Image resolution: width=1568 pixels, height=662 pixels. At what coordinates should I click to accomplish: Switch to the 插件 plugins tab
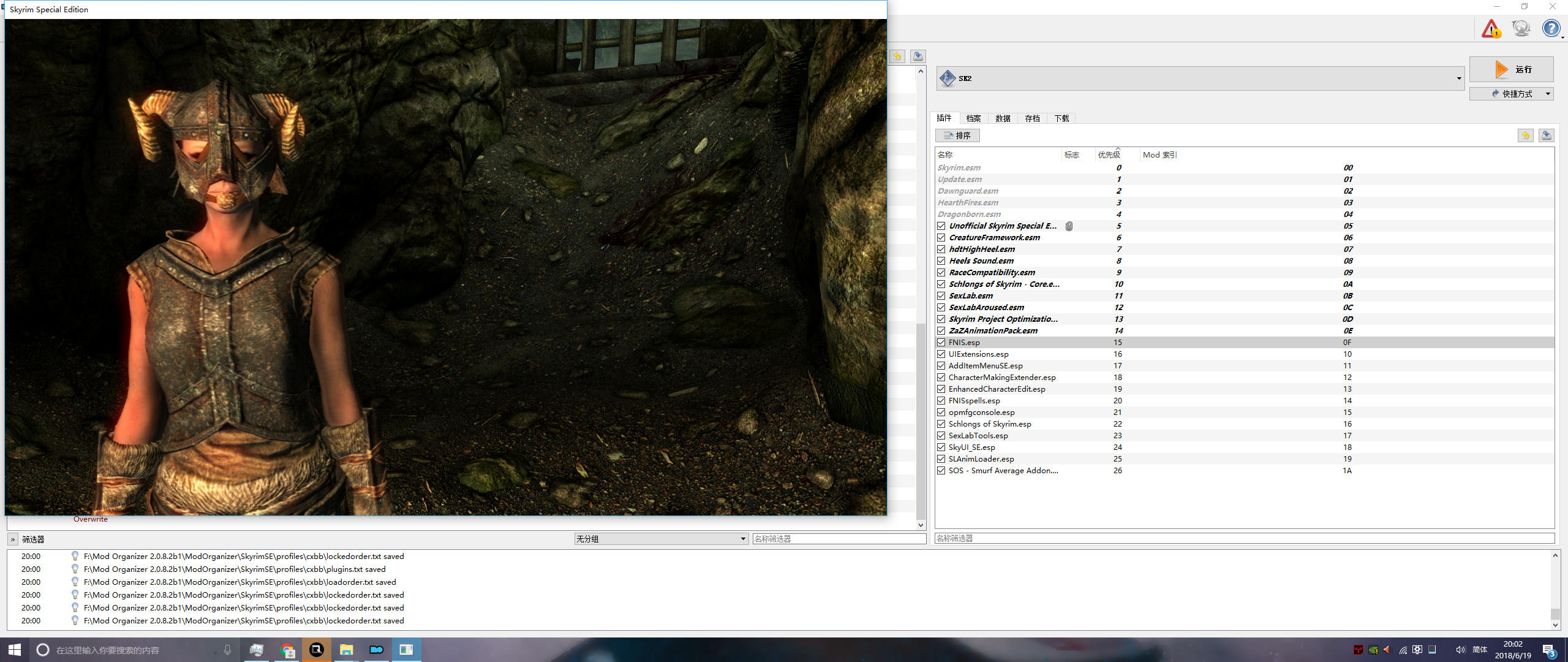point(944,118)
